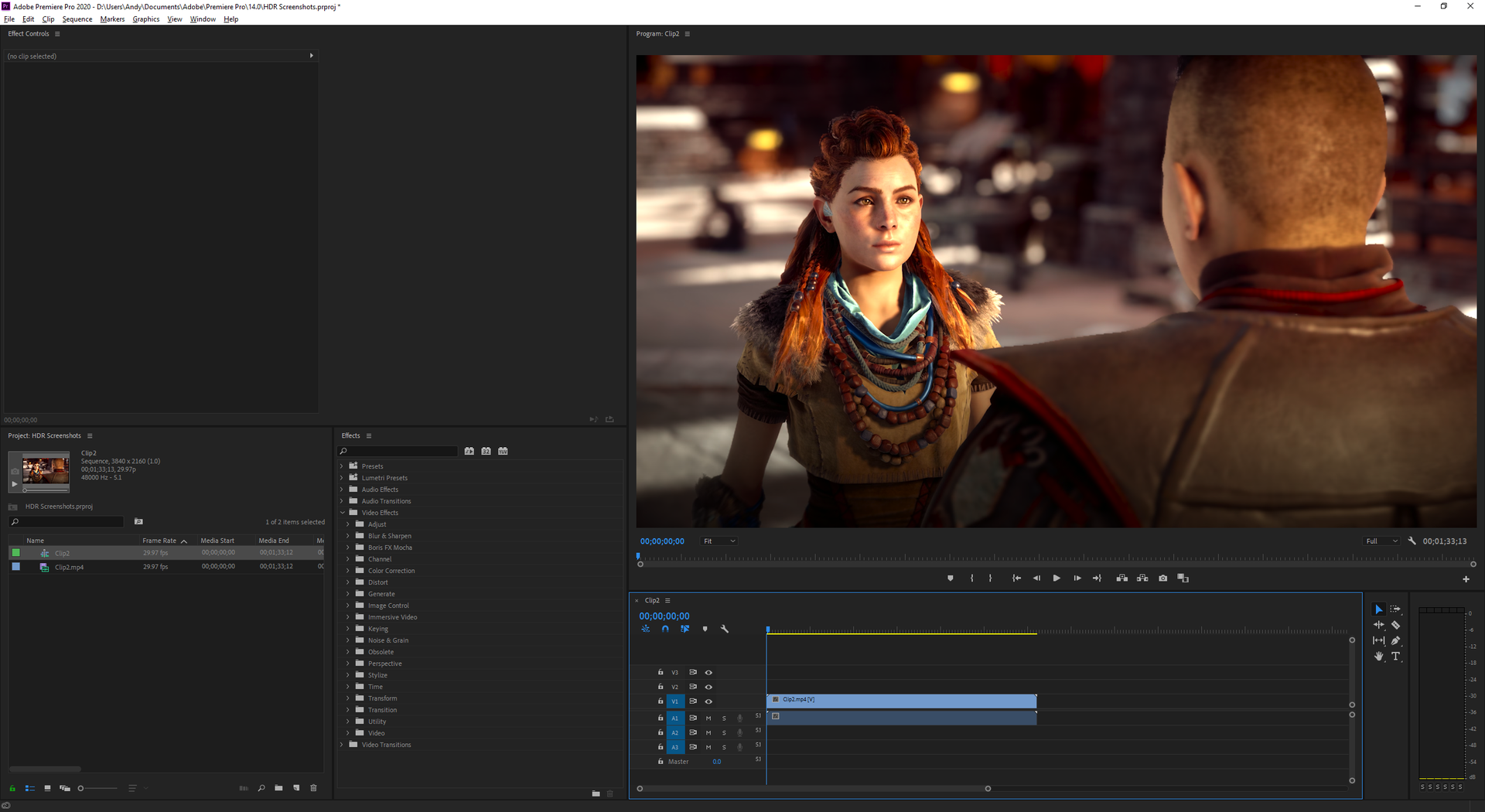Screen dimensions: 1485x812
Task: Open the Sequence menu
Action: 77,19
